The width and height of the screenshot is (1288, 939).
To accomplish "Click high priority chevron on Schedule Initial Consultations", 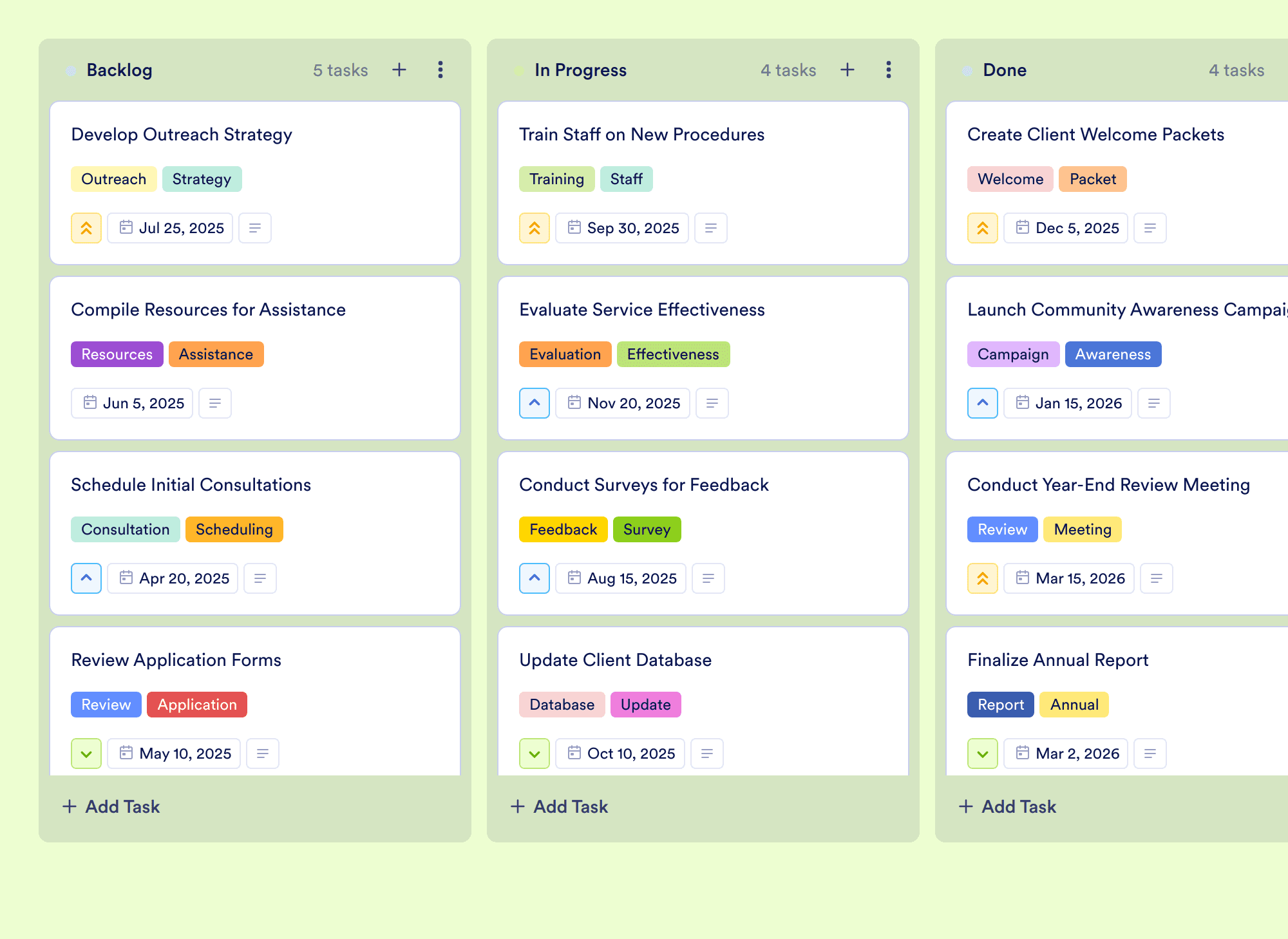I will click(x=86, y=578).
